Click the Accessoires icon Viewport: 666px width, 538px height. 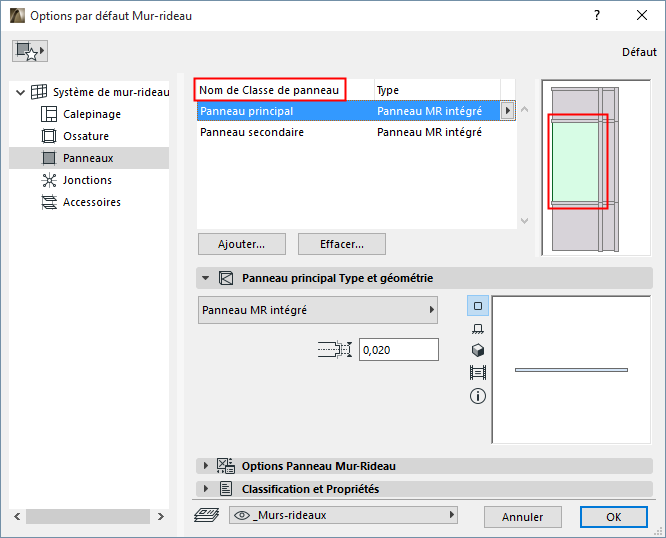tap(49, 202)
